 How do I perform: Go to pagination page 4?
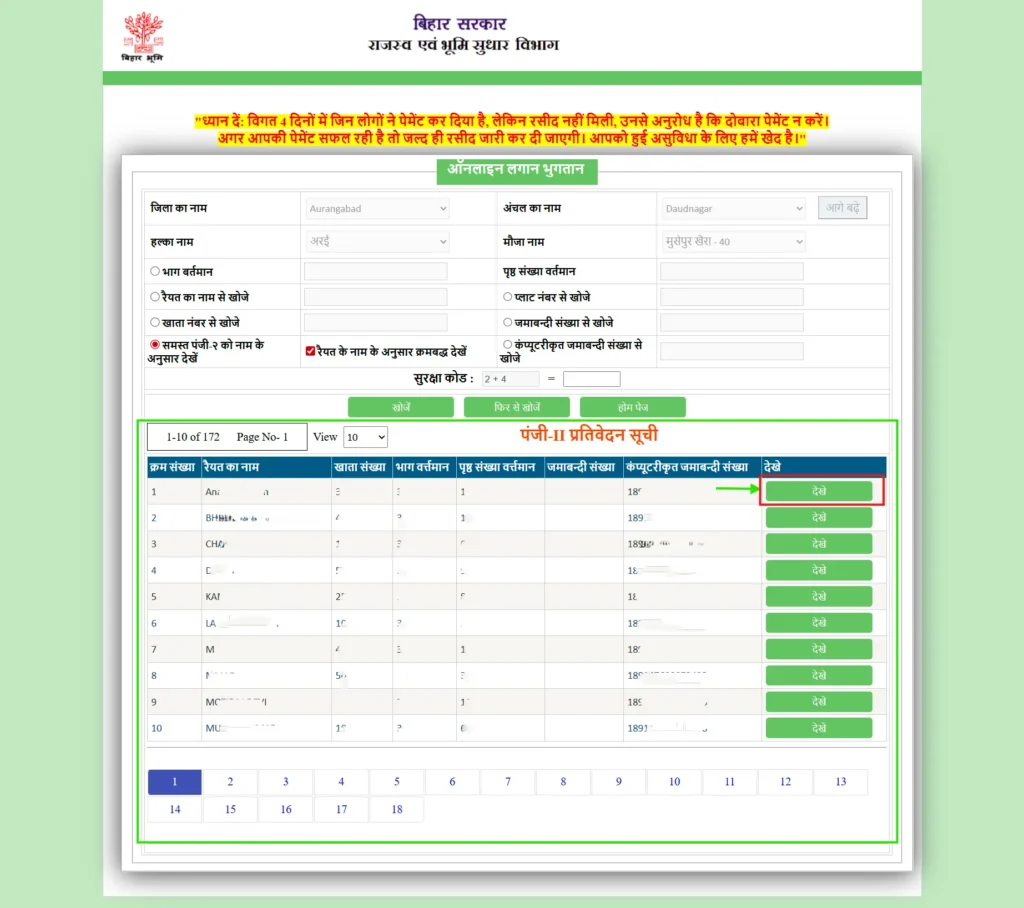[342, 782]
